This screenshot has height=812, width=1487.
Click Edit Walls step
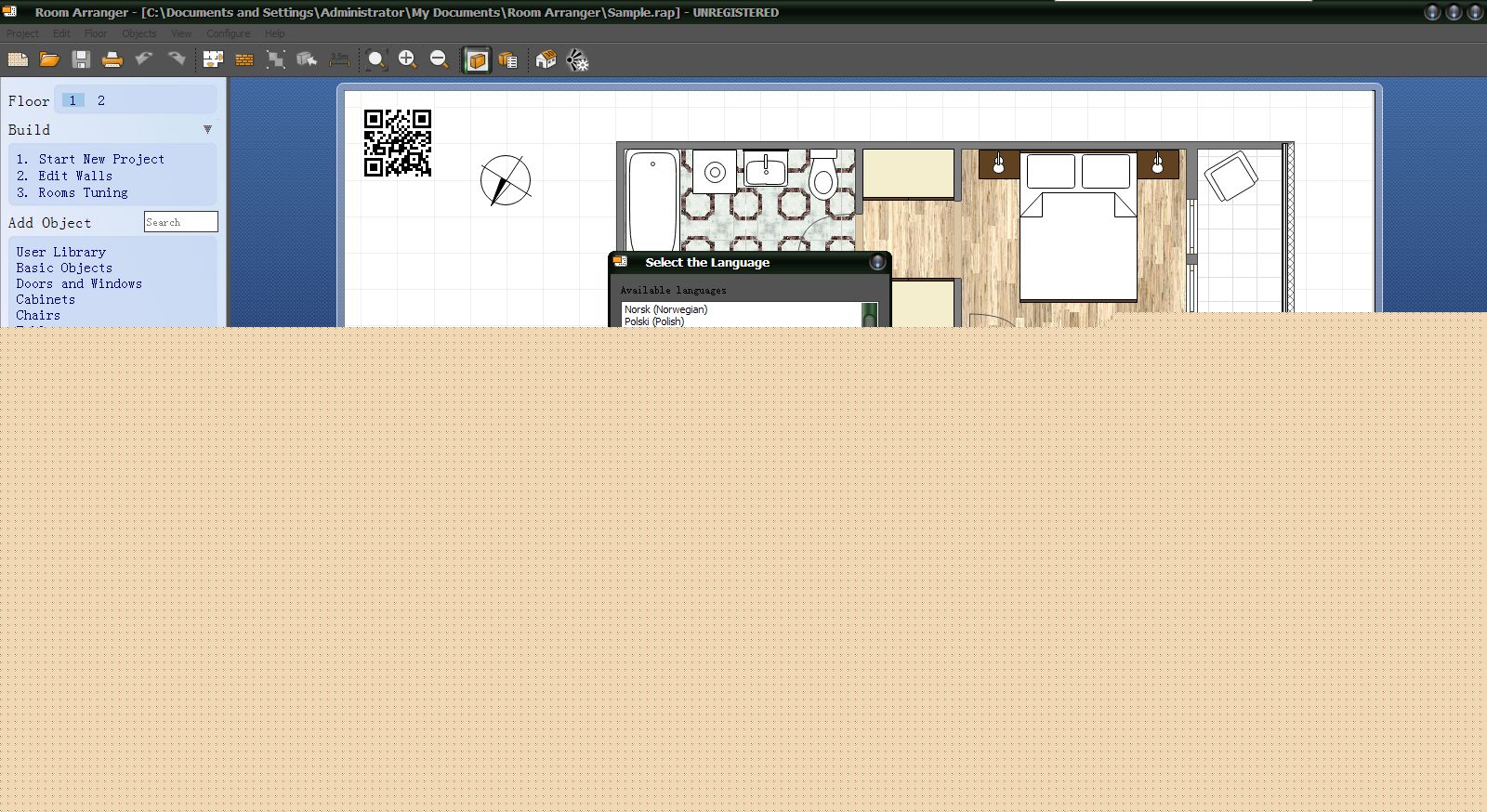75,176
